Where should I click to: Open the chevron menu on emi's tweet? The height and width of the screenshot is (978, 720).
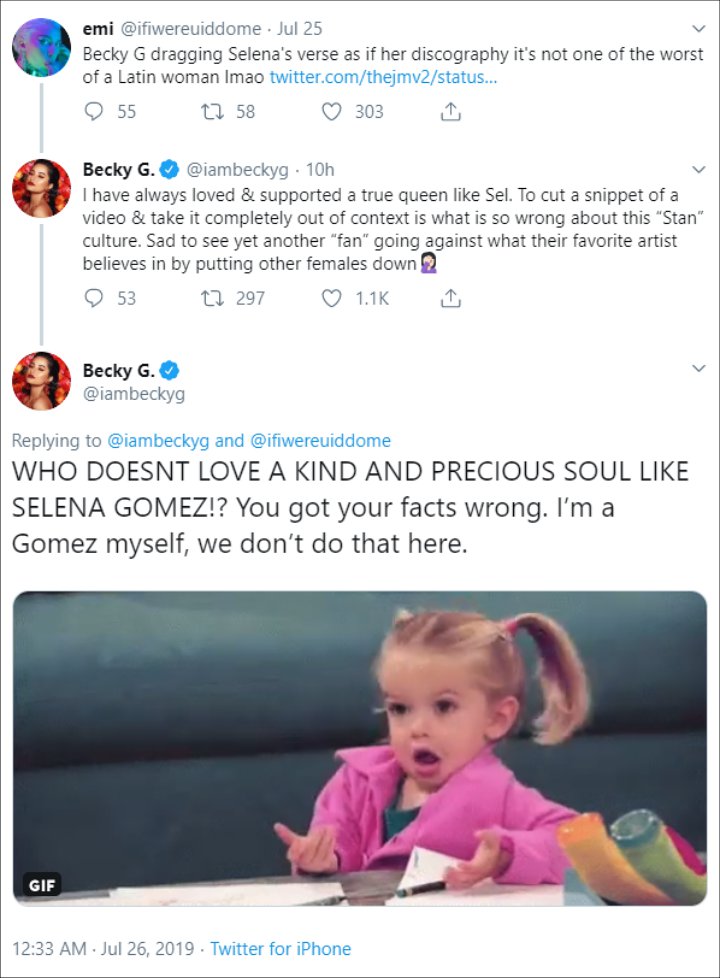coord(699,29)
